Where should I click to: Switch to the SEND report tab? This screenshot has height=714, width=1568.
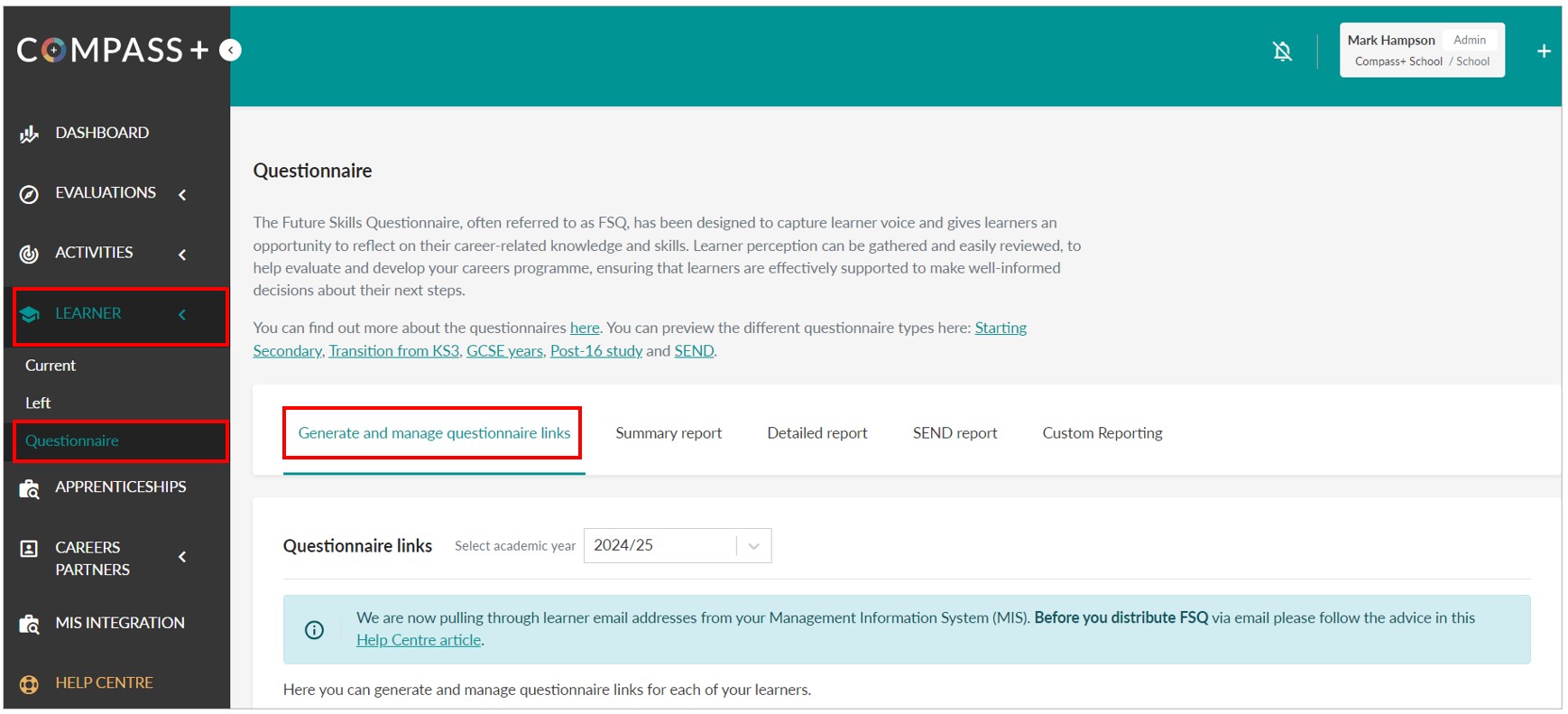pyautogui.click(x=955, y=433)
